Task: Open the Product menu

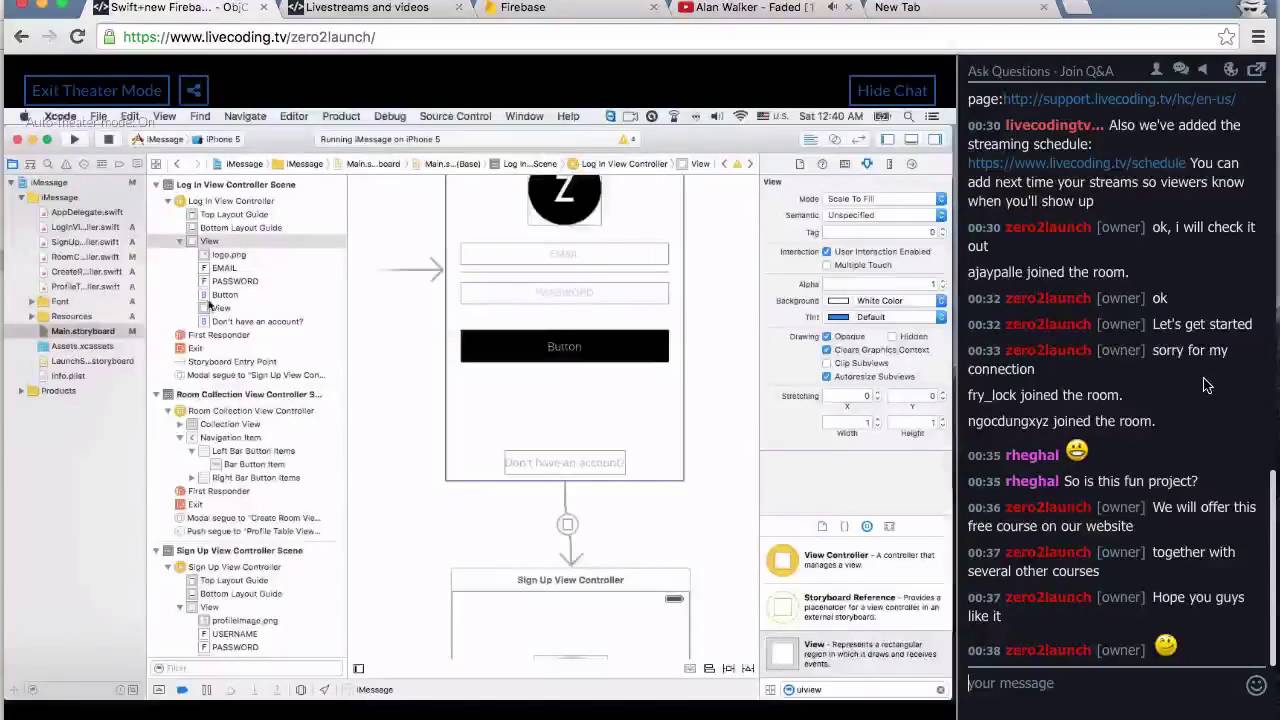Action: coord(341,117)
